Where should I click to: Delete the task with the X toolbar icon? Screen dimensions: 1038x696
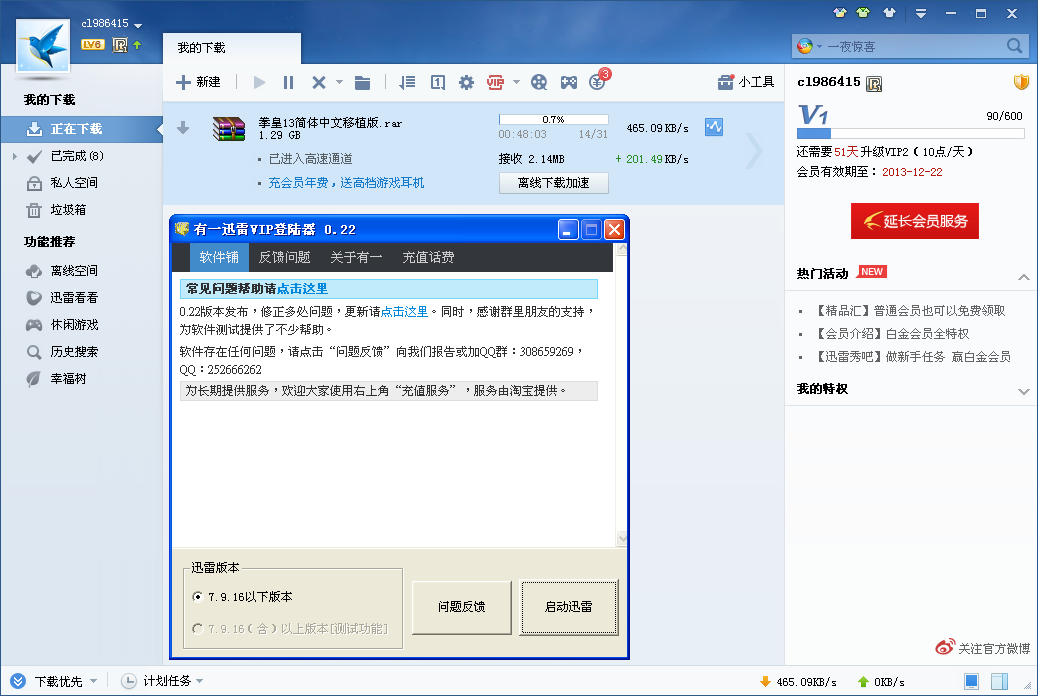tap(318, 82)
